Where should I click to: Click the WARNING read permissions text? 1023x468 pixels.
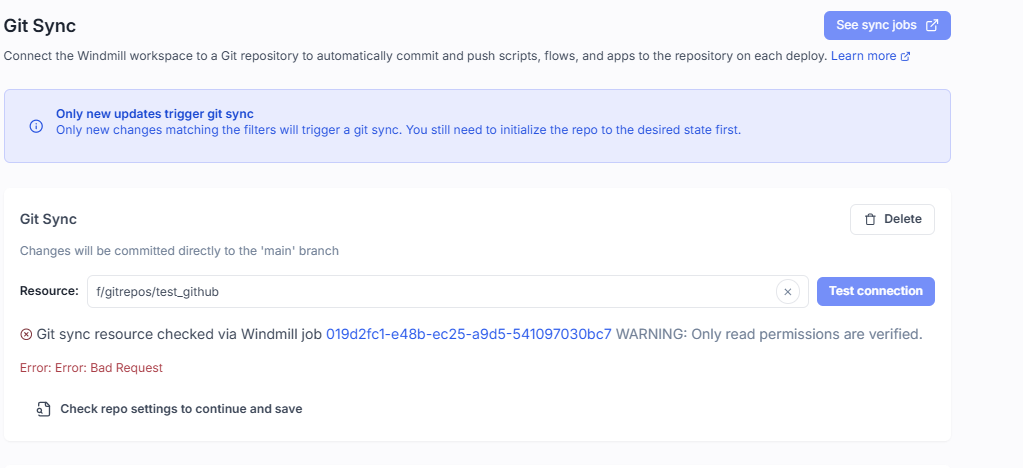[x=768, y=334]
